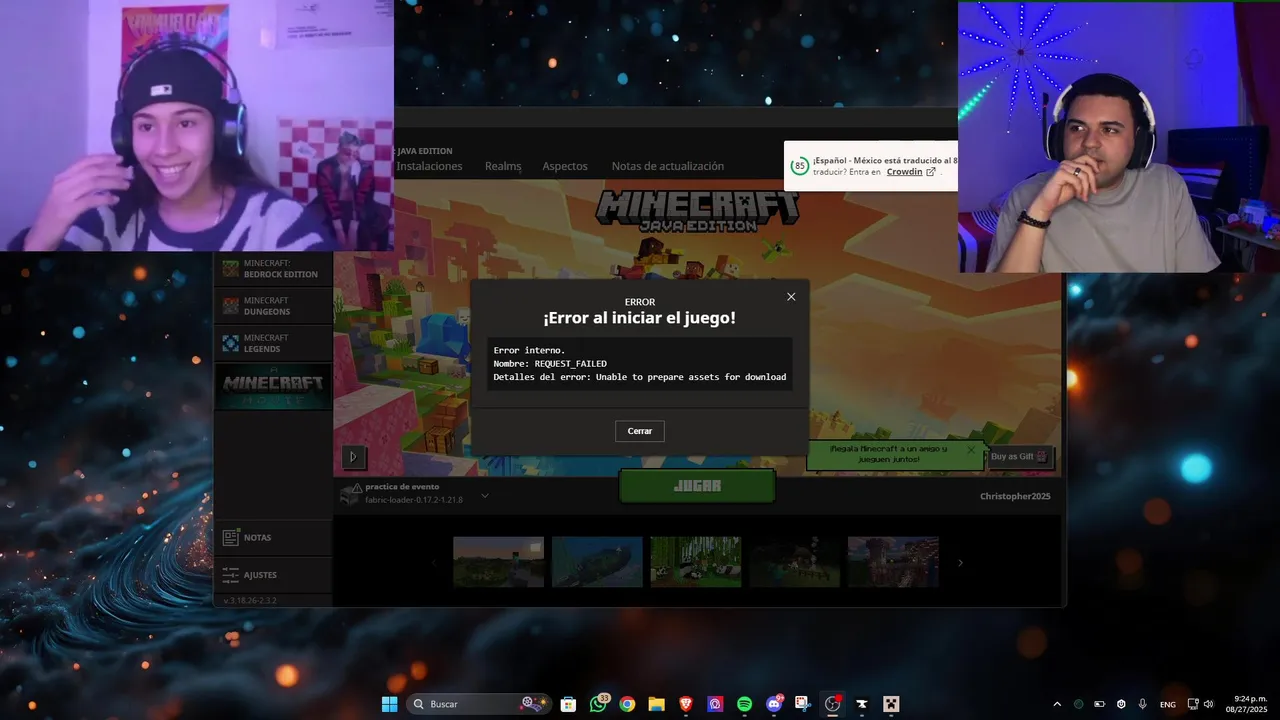The height and width of the screenshot is (720, 1280).
Task: Select the practica de evento installation
Action: coord(413,493)
